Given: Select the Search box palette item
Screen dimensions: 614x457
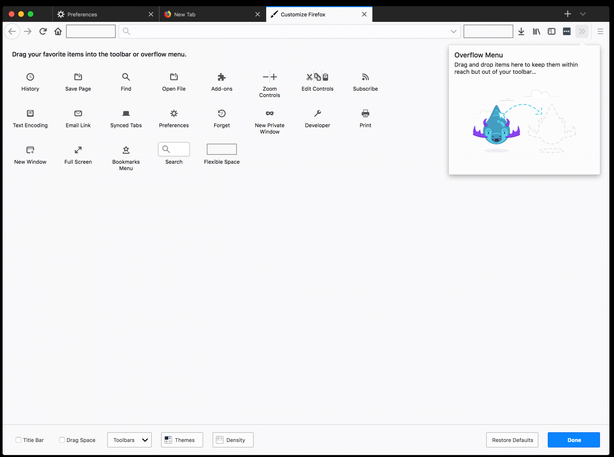Looking at the screenshot, I should point(174,149).
